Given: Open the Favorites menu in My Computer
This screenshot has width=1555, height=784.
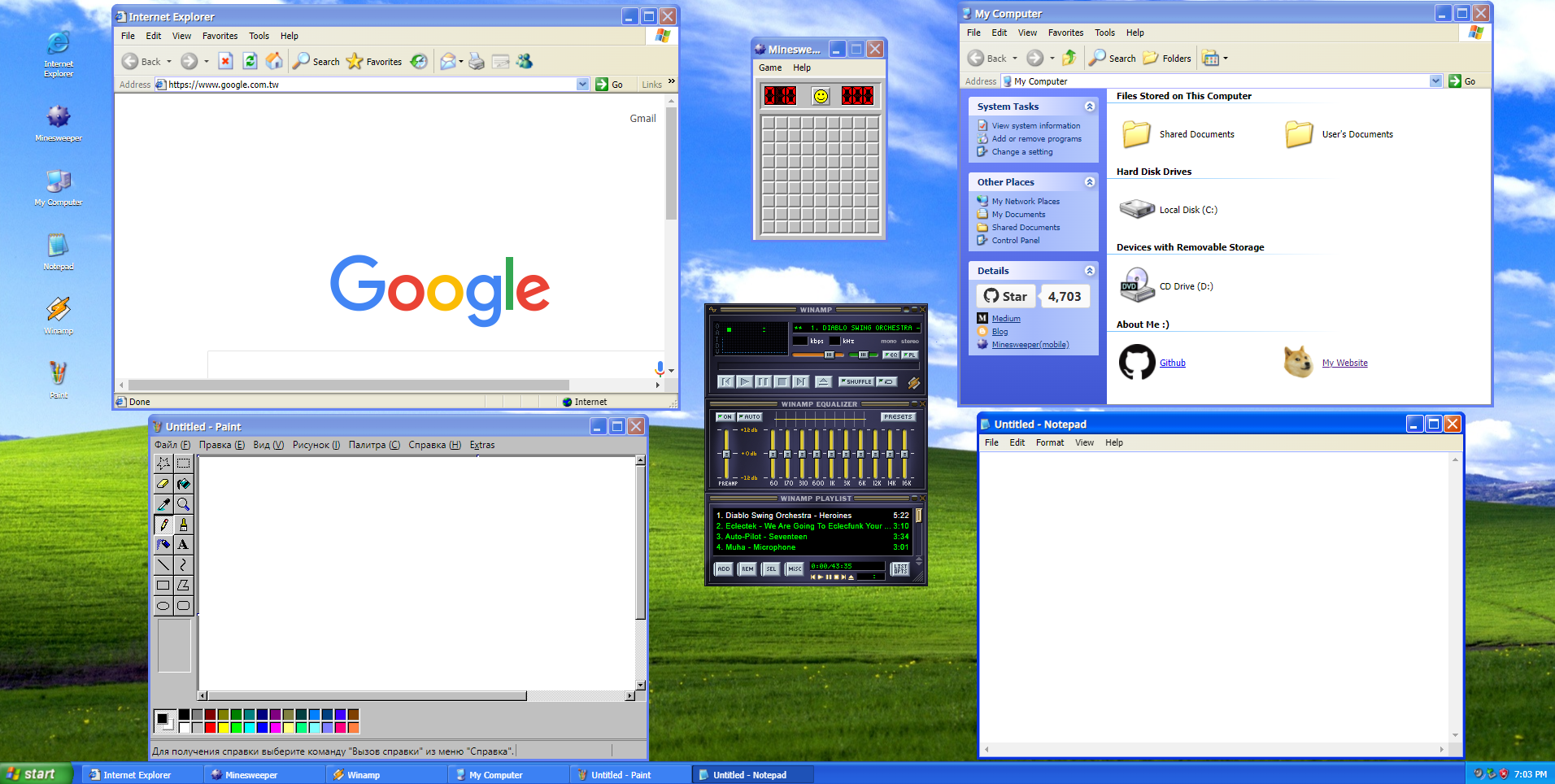Looking at the screenshot, I should point(1065,33).
